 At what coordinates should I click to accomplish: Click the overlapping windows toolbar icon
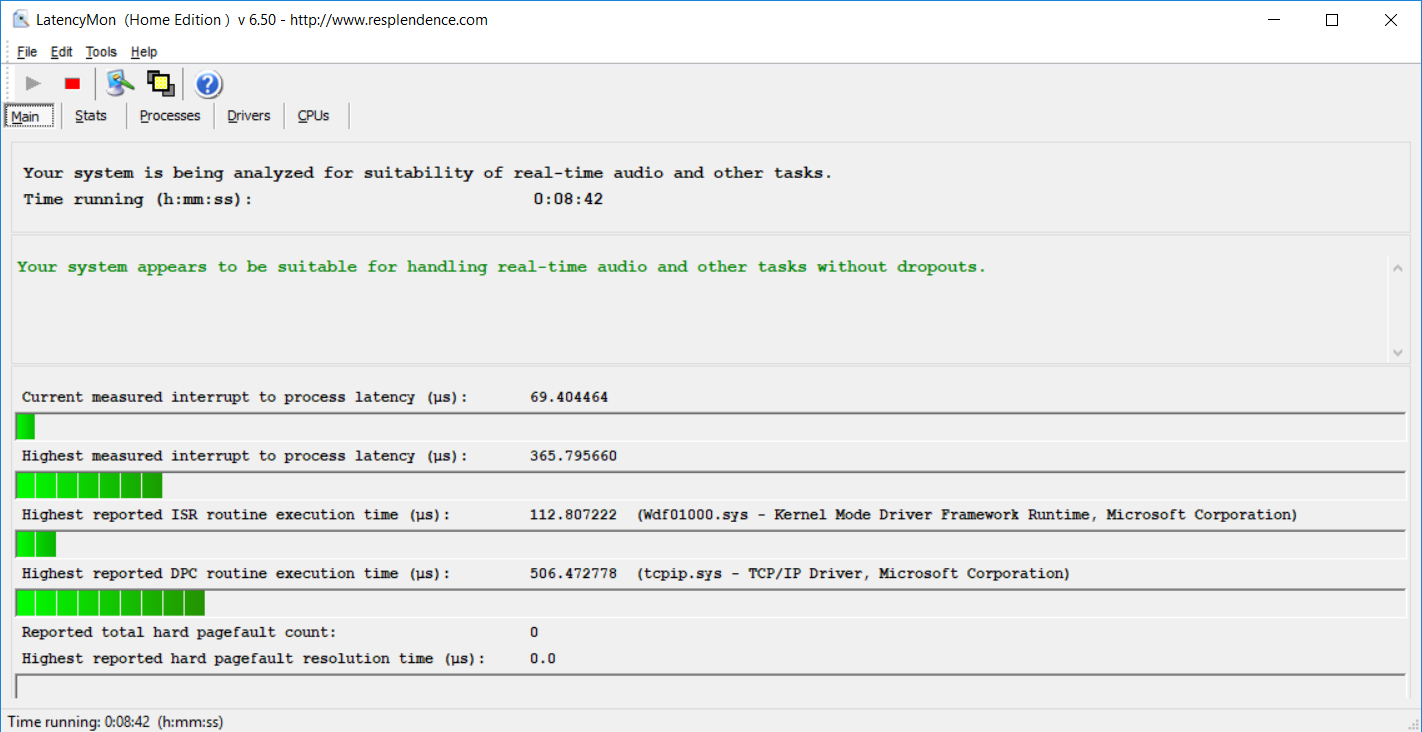tap(161, 84)
